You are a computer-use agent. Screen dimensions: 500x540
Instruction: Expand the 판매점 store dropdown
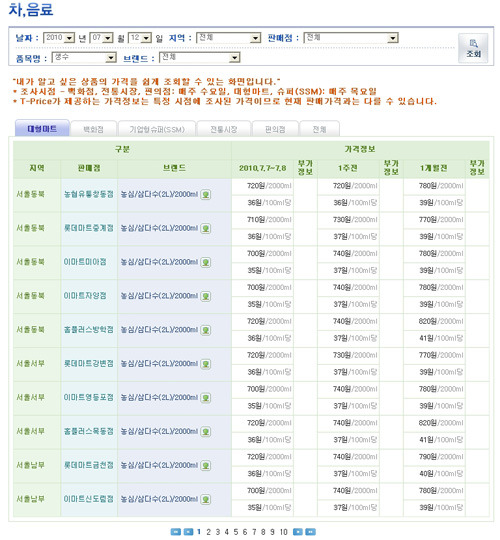point(351,38)
